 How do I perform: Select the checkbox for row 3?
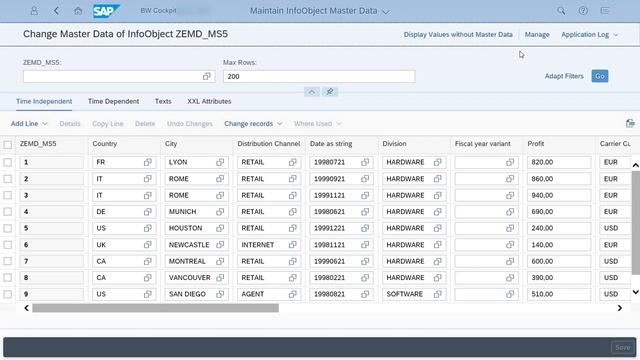[8, 195]
